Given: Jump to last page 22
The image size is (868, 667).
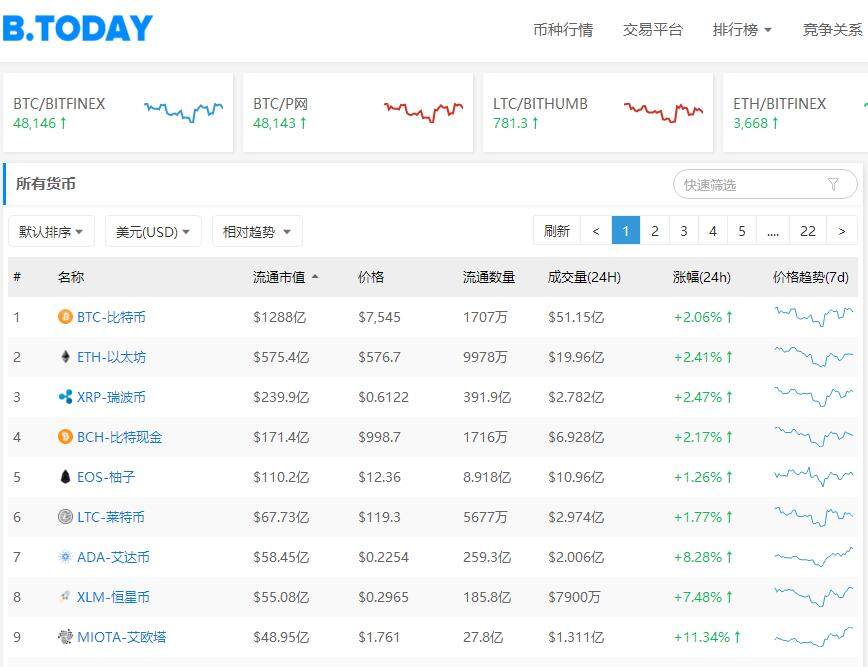Looking at the screenshot, I should tap(808, 230).
